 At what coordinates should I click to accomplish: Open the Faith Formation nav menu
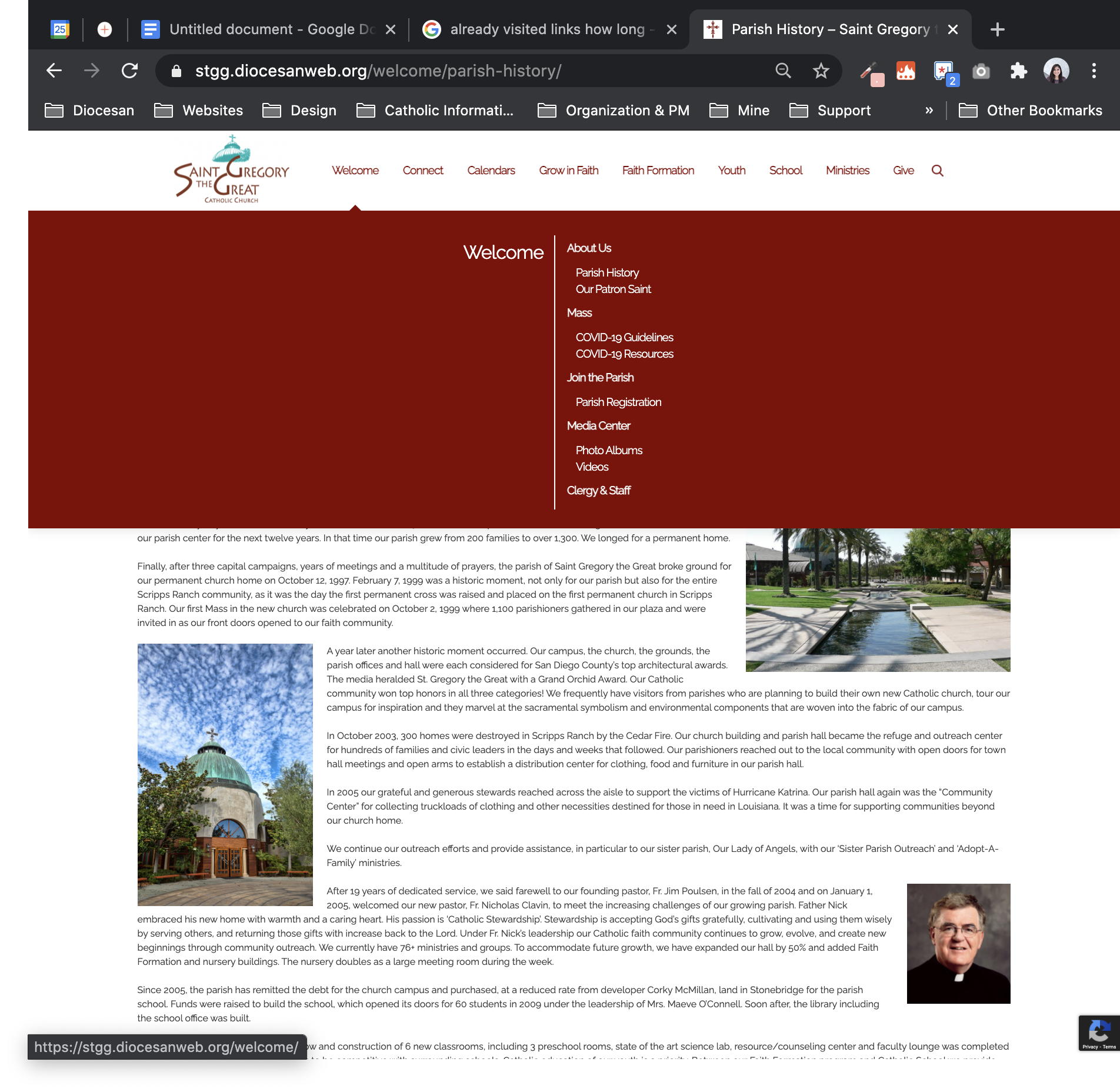pos(658,171)
